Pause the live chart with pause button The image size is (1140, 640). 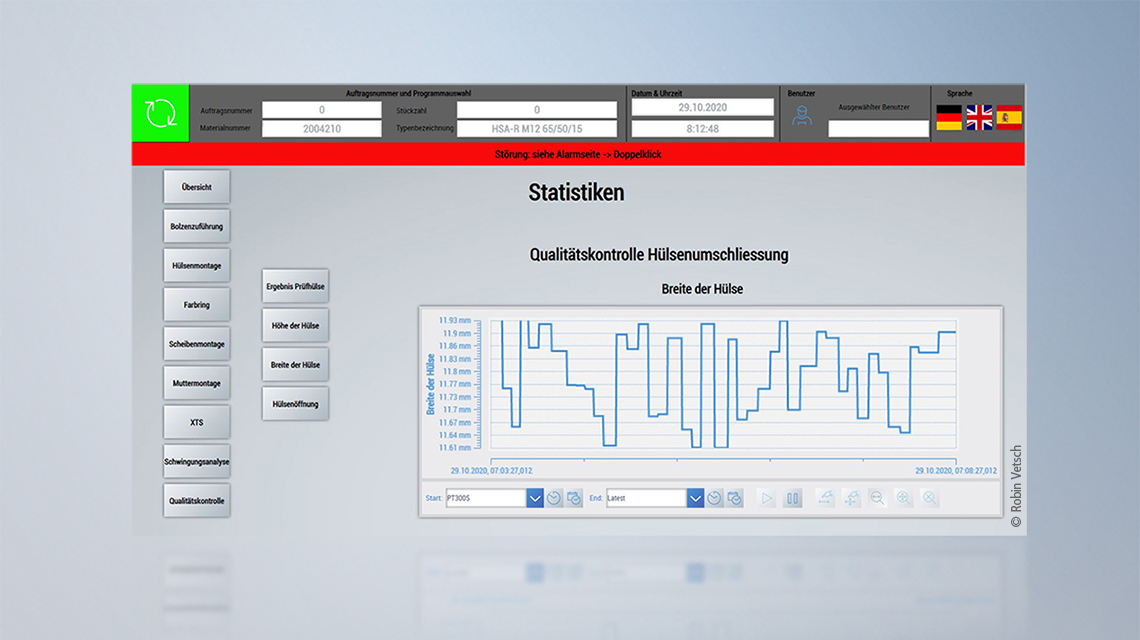793,498
